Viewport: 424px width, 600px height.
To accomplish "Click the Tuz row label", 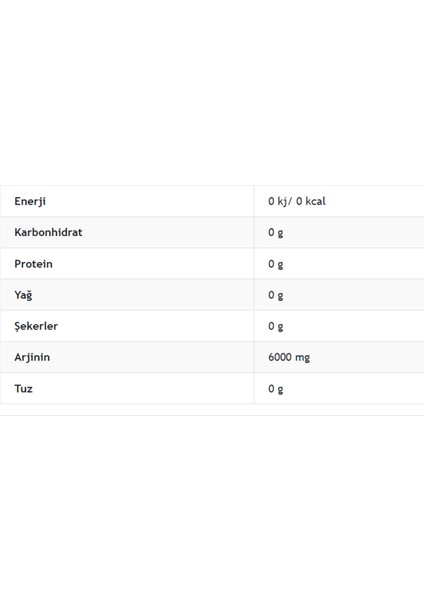I will (23, 388).
